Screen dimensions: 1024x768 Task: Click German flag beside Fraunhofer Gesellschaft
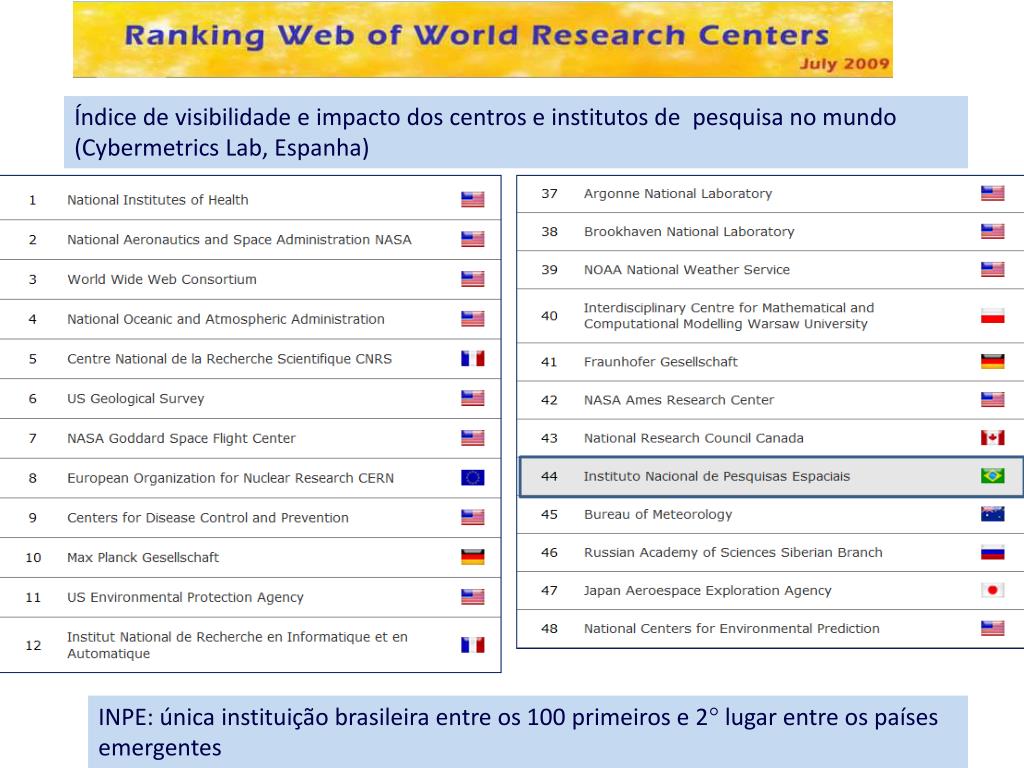[992, 361]
